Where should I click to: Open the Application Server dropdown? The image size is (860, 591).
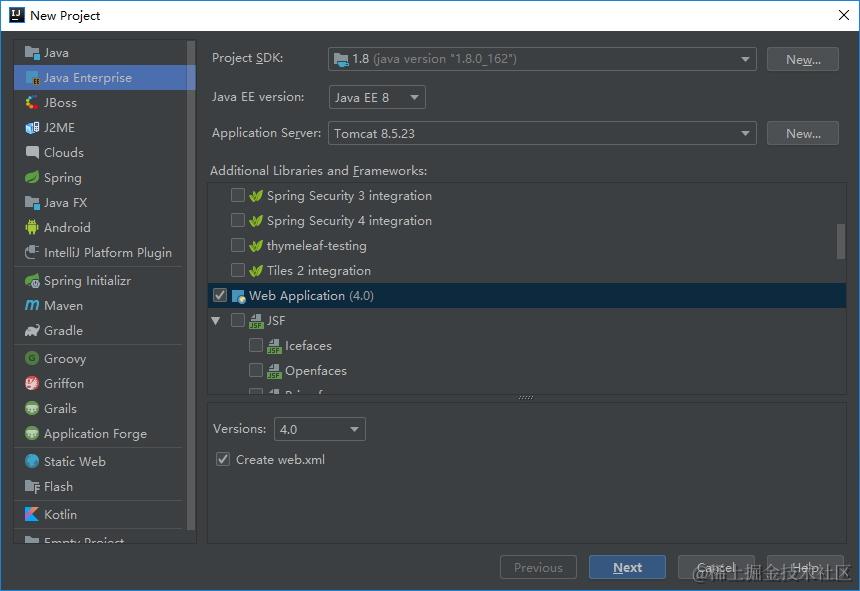(x=542, y=133)
